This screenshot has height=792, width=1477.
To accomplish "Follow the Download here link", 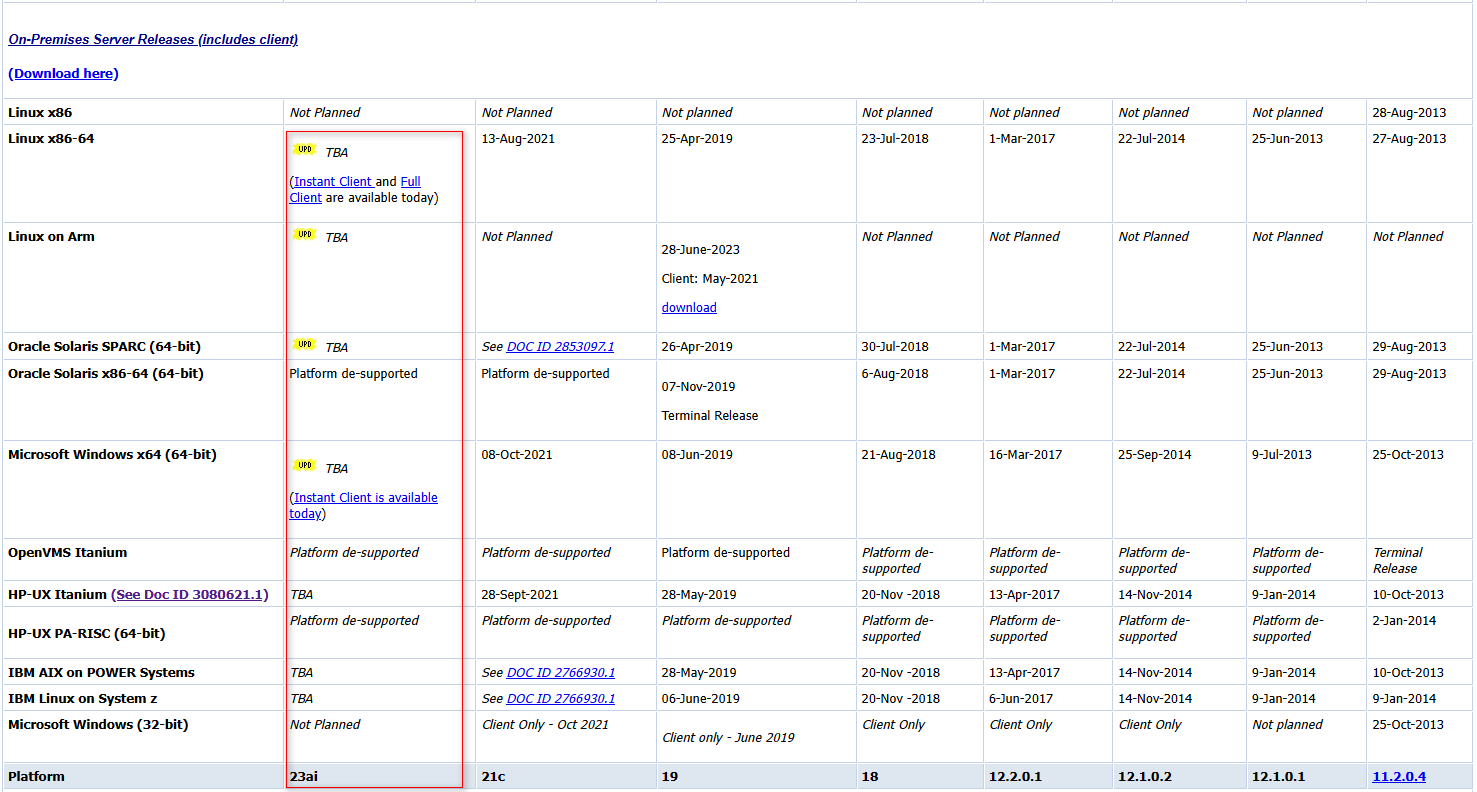I will [x=64, y=74].
